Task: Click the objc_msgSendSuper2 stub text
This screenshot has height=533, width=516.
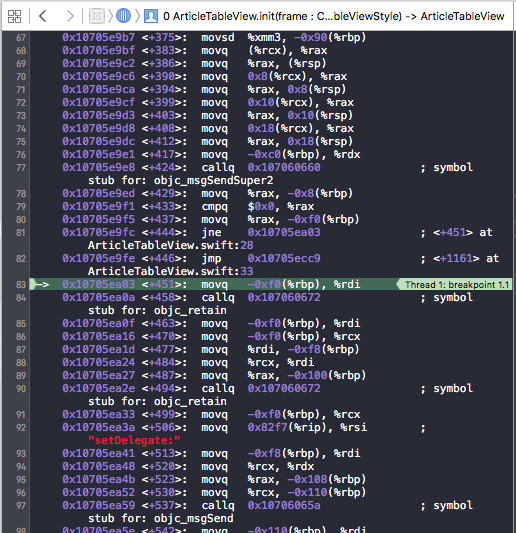Action: pos(213,180)
